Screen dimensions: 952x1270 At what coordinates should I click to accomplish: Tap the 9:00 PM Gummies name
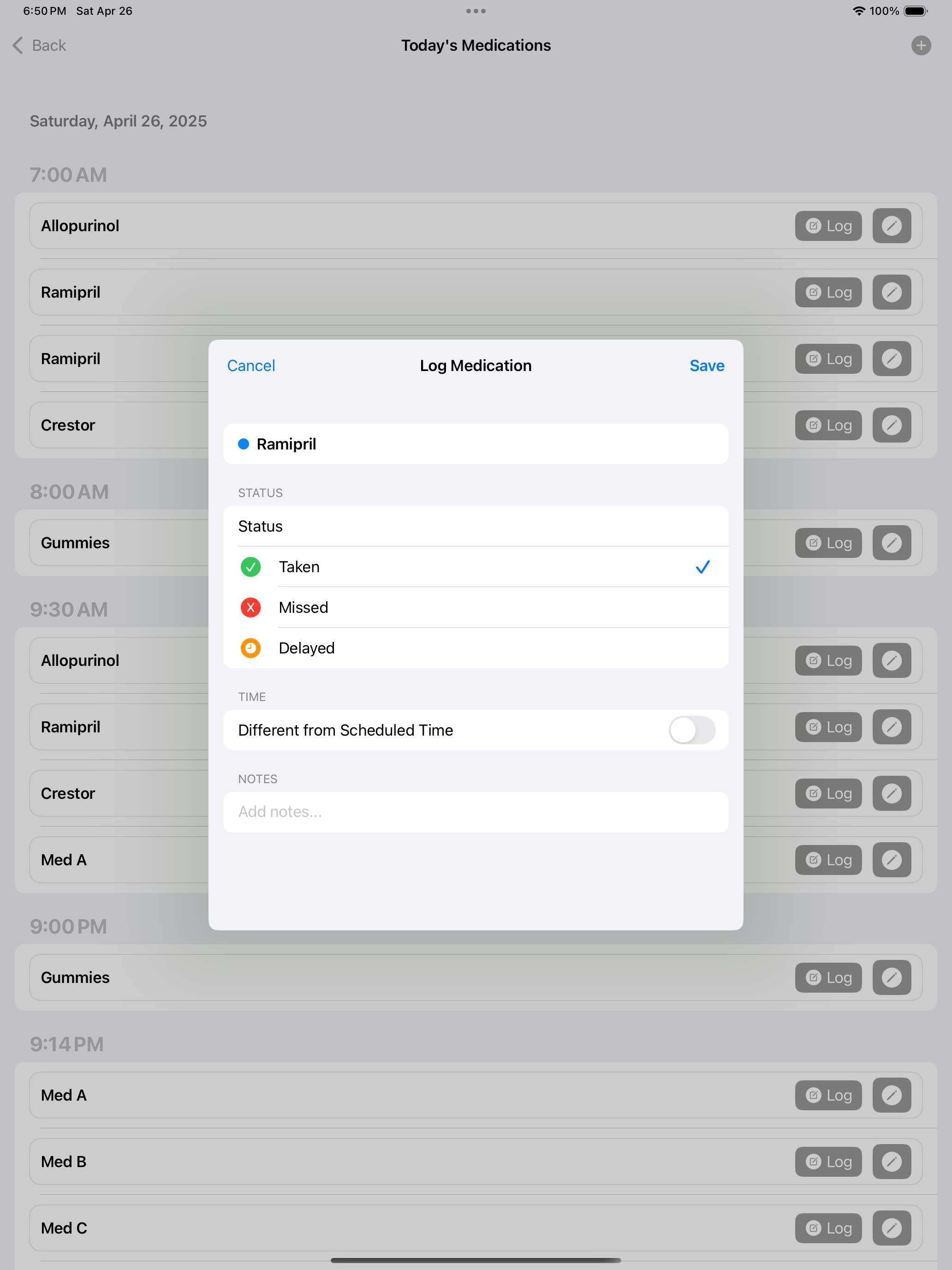click(75, 977)
